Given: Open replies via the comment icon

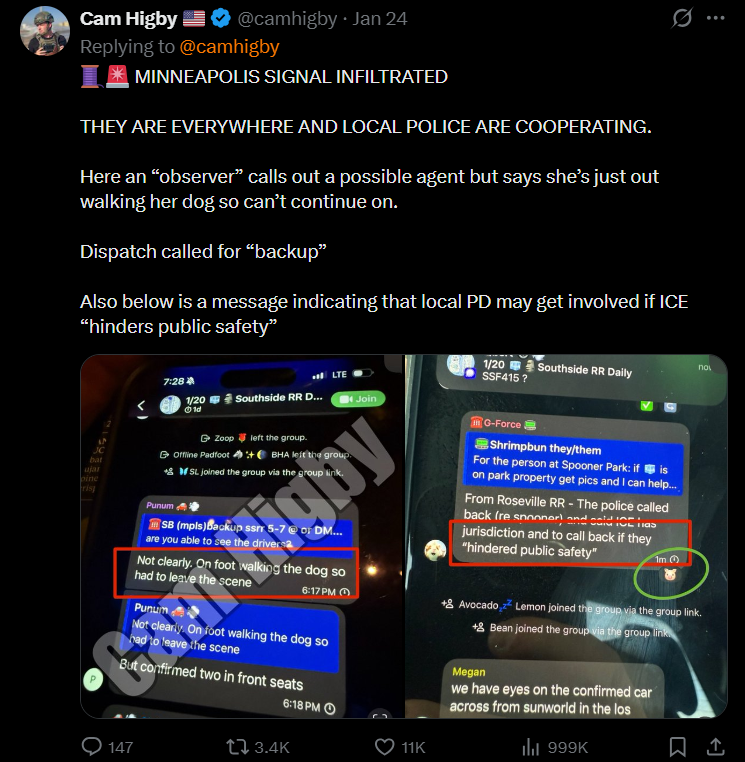Looking at the screenshot, I should tap(91, 746).
